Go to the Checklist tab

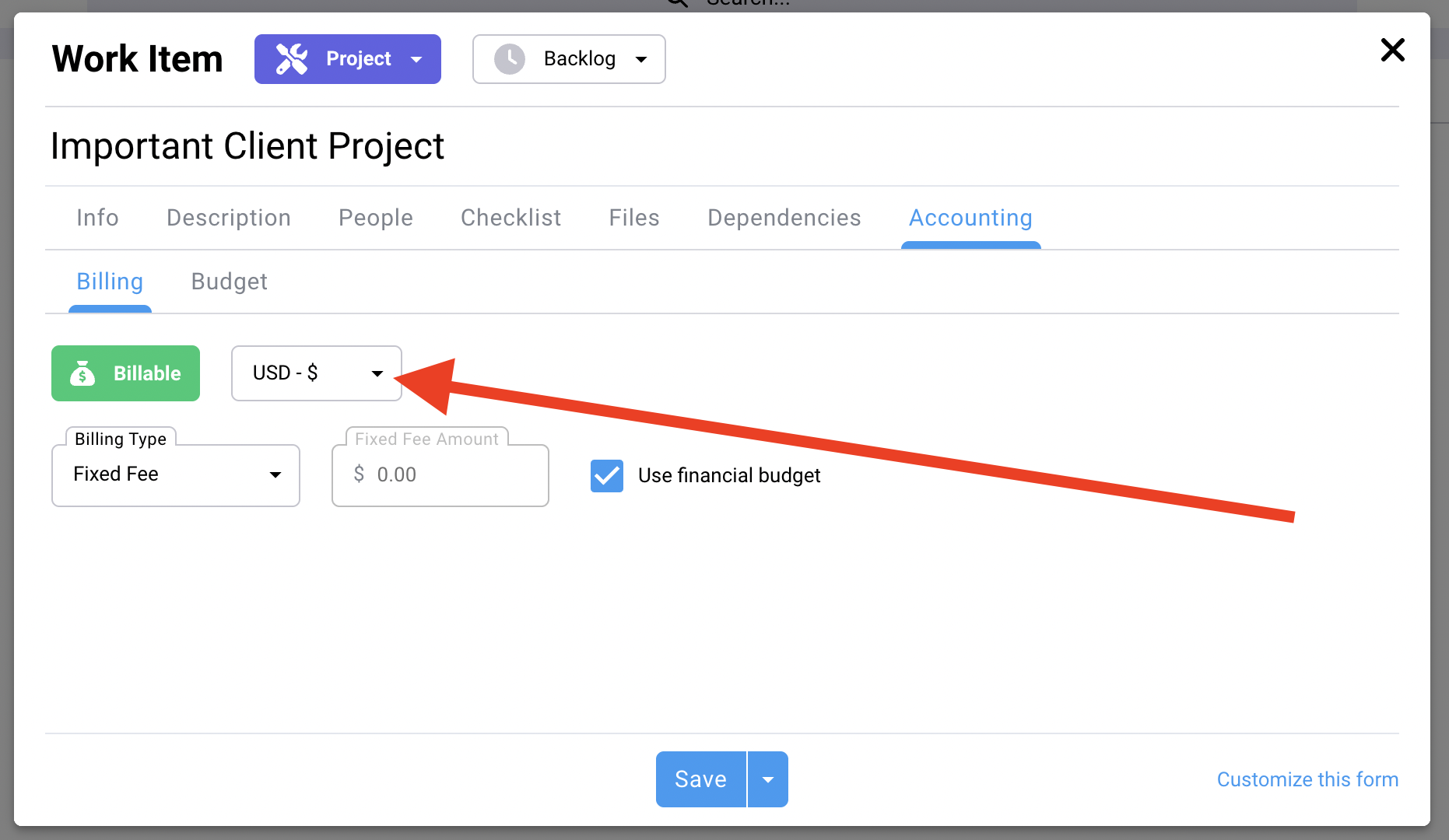[510, 218]
